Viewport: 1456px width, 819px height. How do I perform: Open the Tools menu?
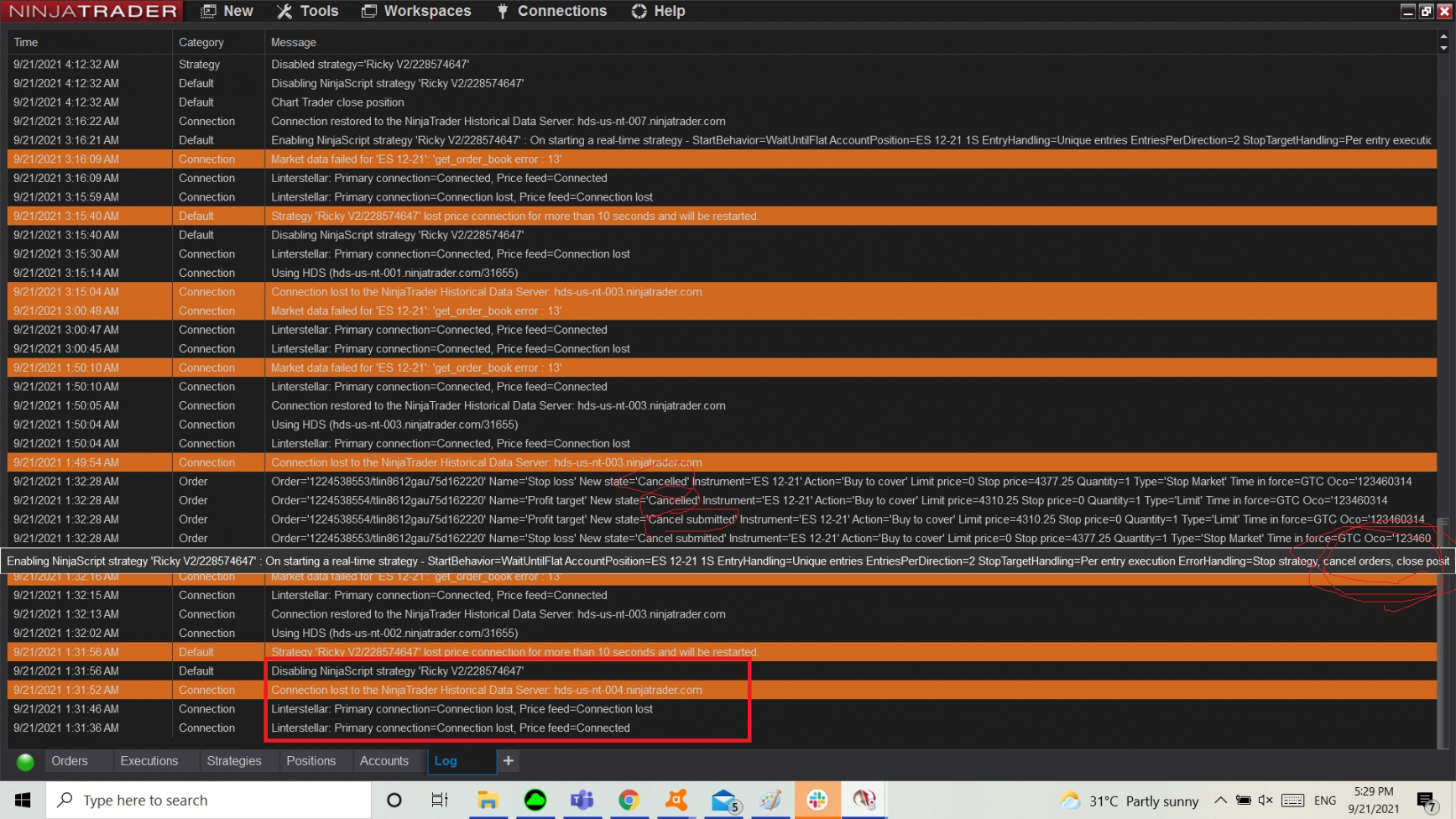[307, 11]
